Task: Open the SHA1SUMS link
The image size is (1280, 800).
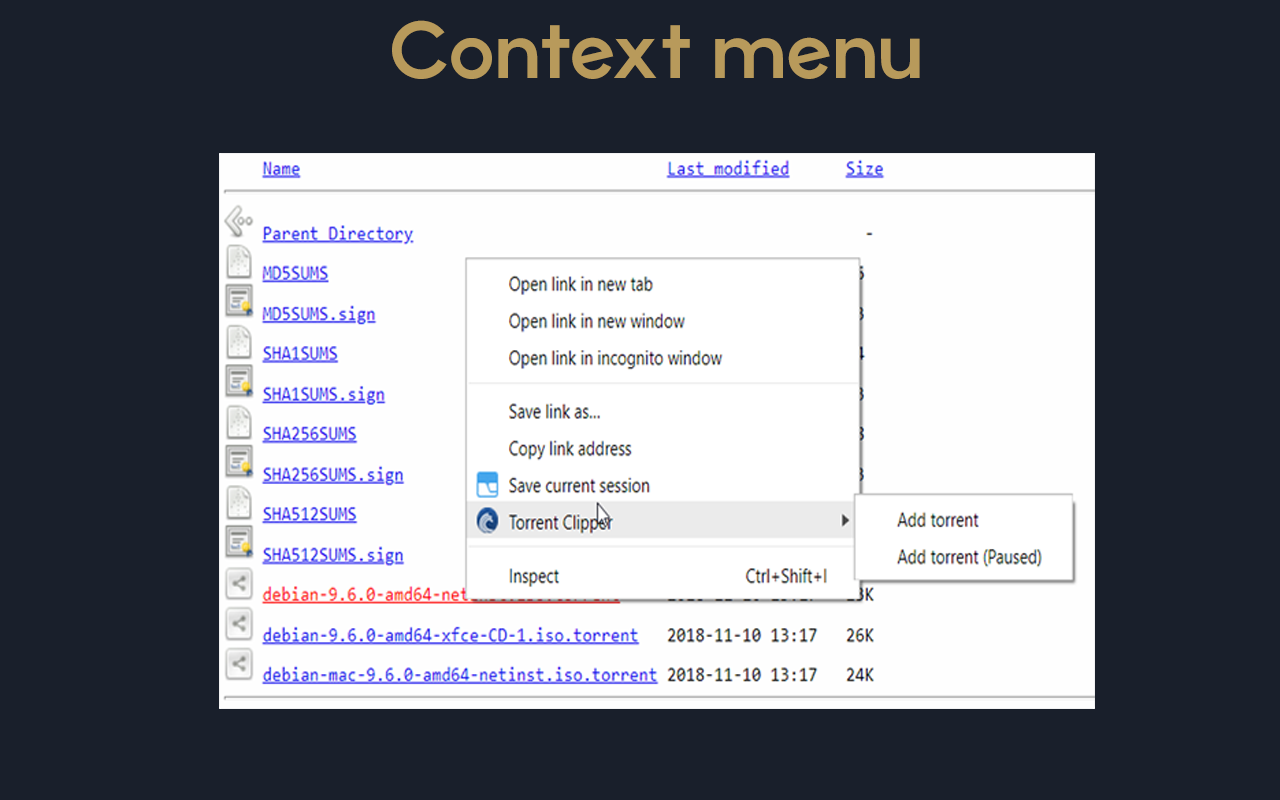Action: point(300,354)
